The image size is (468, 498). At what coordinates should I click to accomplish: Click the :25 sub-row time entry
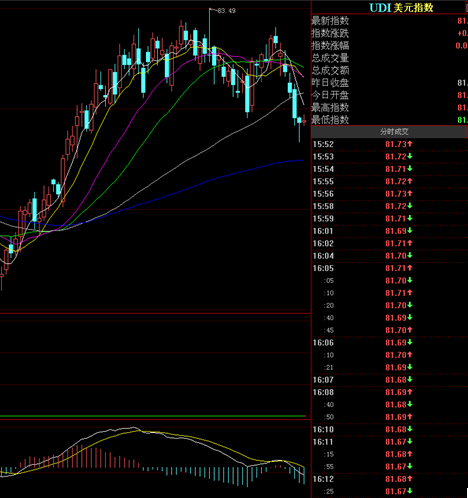coord(329,491)
